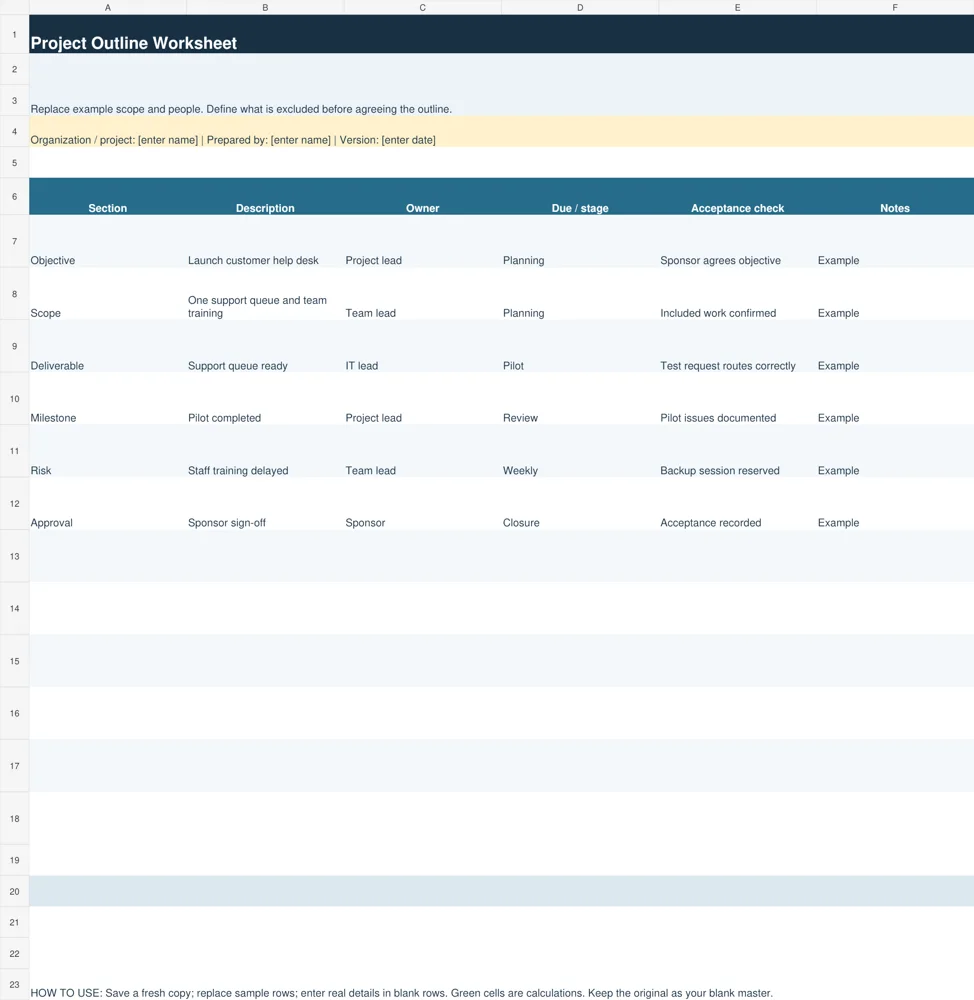Select the 'Support queue ready' cell

265,346
